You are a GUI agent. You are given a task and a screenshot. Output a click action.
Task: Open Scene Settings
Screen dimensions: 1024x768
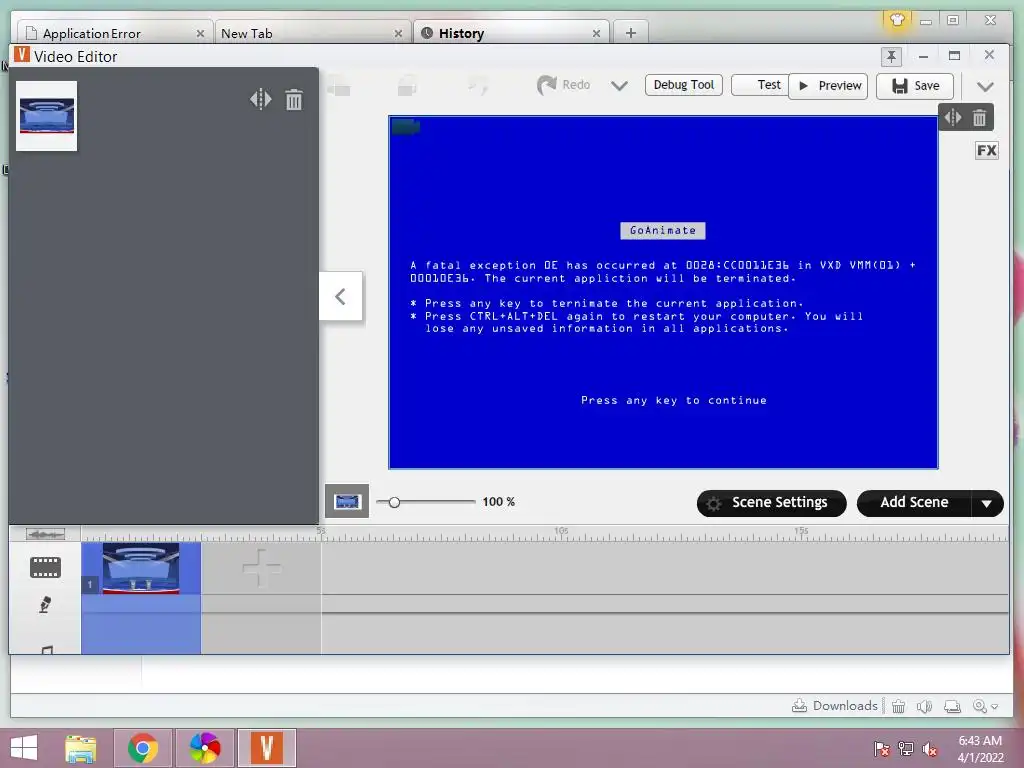771,503
